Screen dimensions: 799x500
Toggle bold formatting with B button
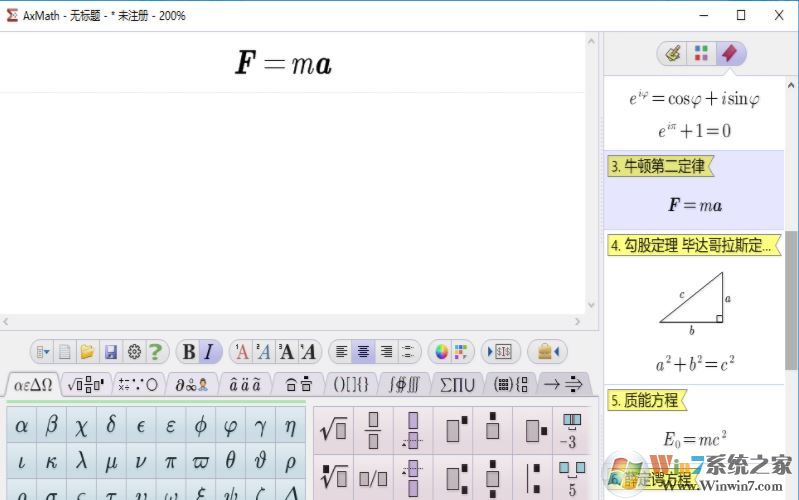(x=189, y=352)
